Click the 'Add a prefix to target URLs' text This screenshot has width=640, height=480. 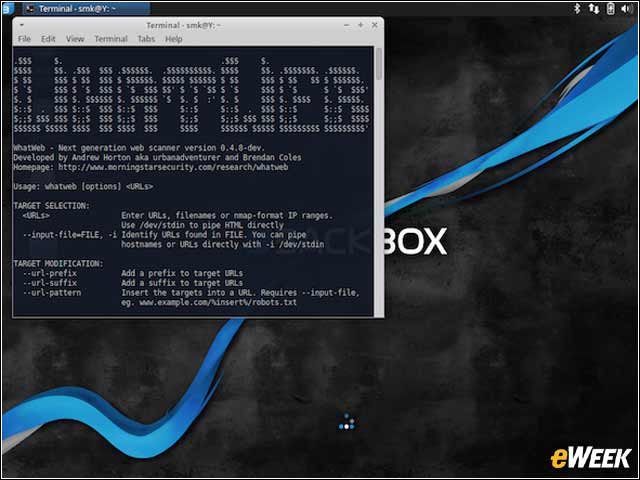pos(182,273)
